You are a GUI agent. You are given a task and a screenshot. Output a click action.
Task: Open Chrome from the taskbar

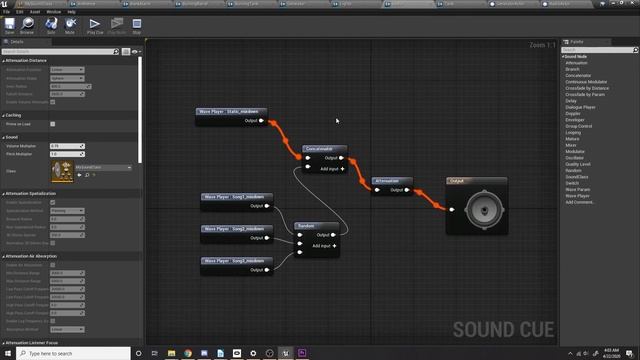tap(188, 353)
